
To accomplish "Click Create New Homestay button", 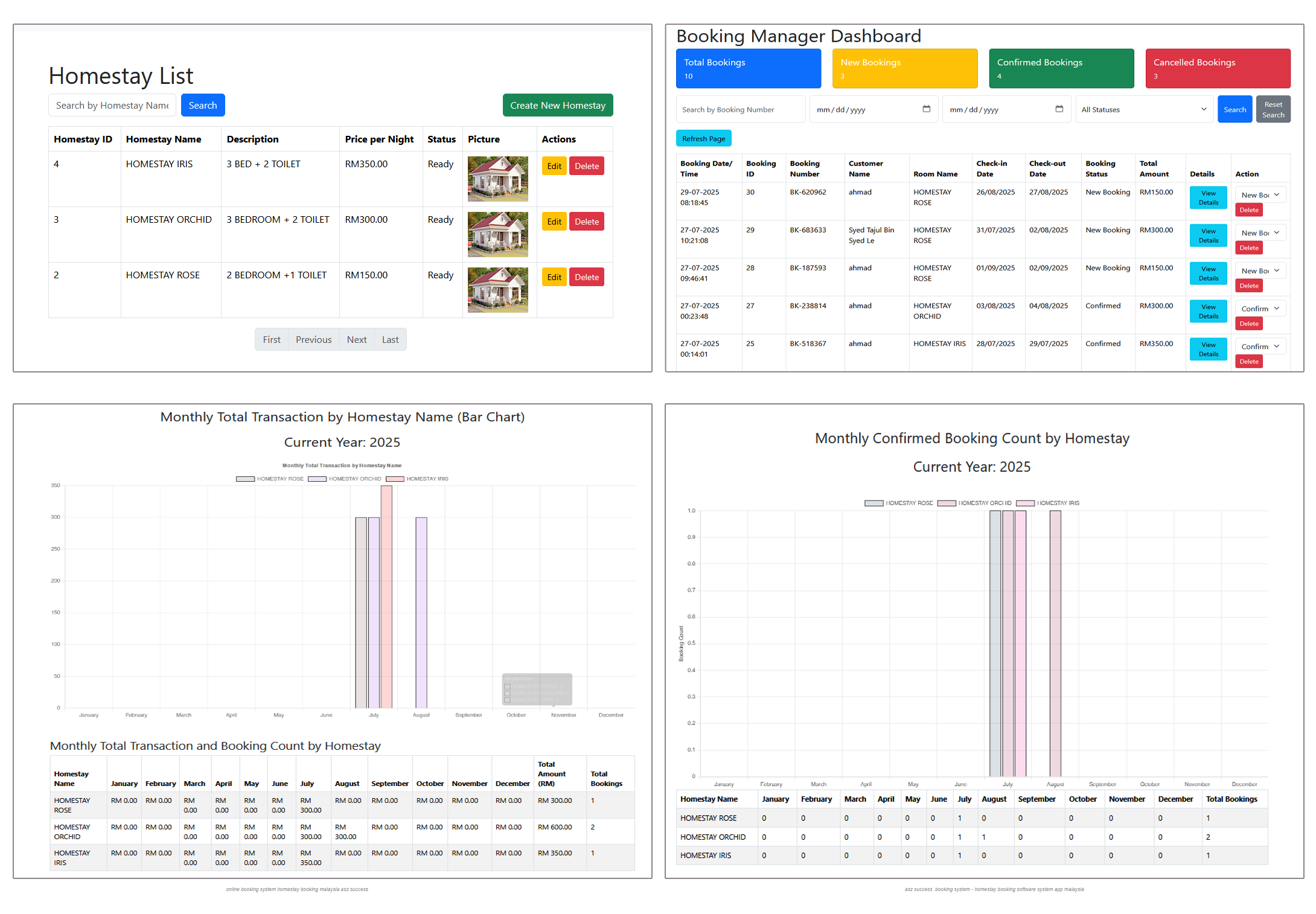I will (x=557, y=105).
